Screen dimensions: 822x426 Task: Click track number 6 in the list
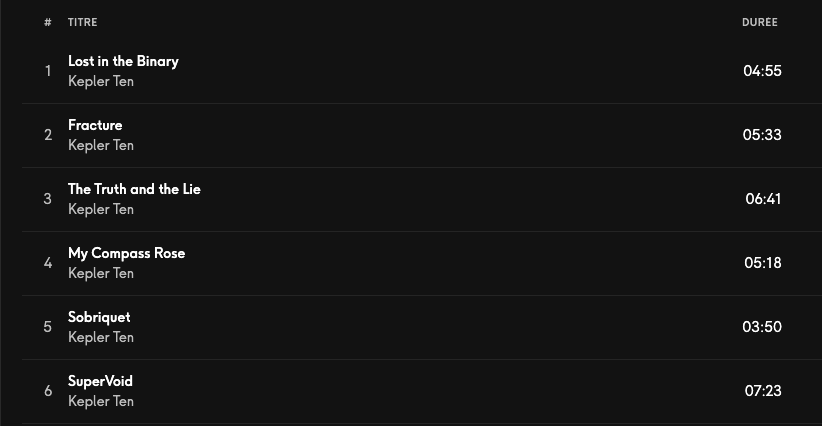[x=47, y=391]
